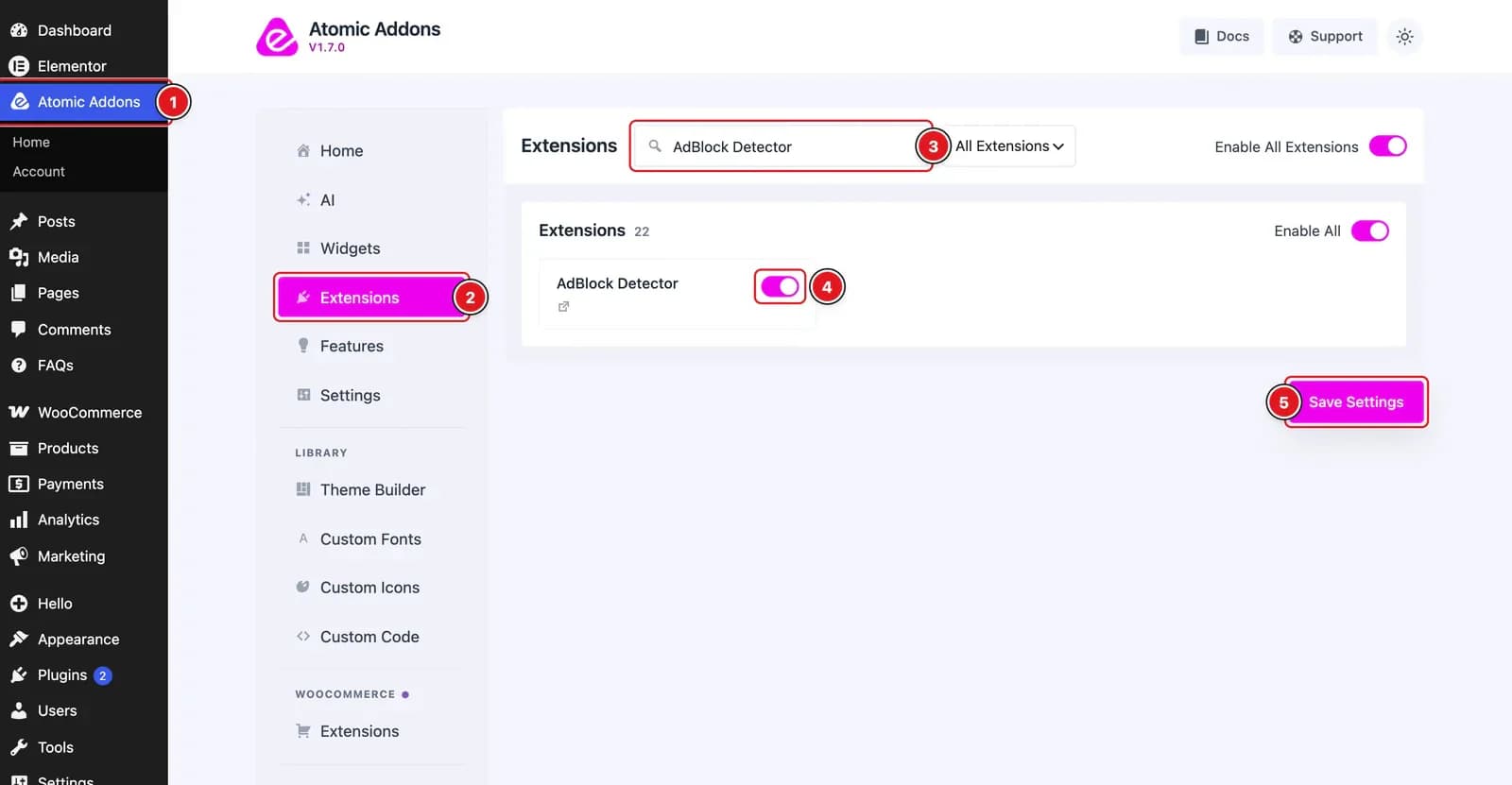Open the Home submenu link

(31, 142)
